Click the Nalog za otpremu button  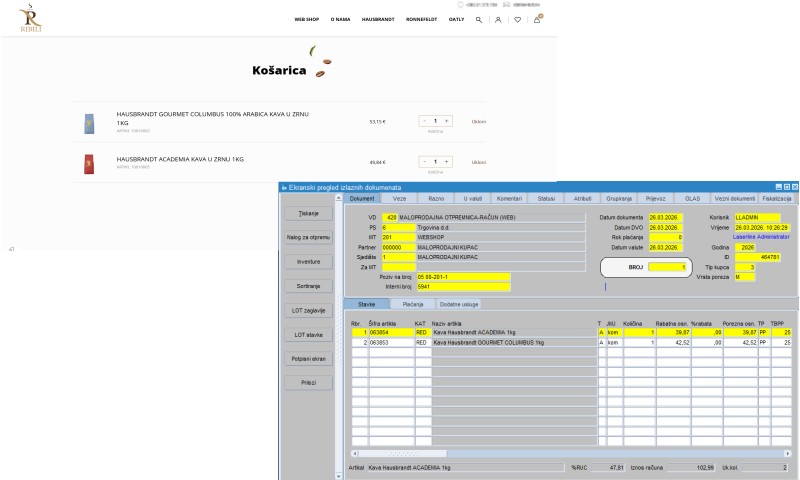coord(309,237)
